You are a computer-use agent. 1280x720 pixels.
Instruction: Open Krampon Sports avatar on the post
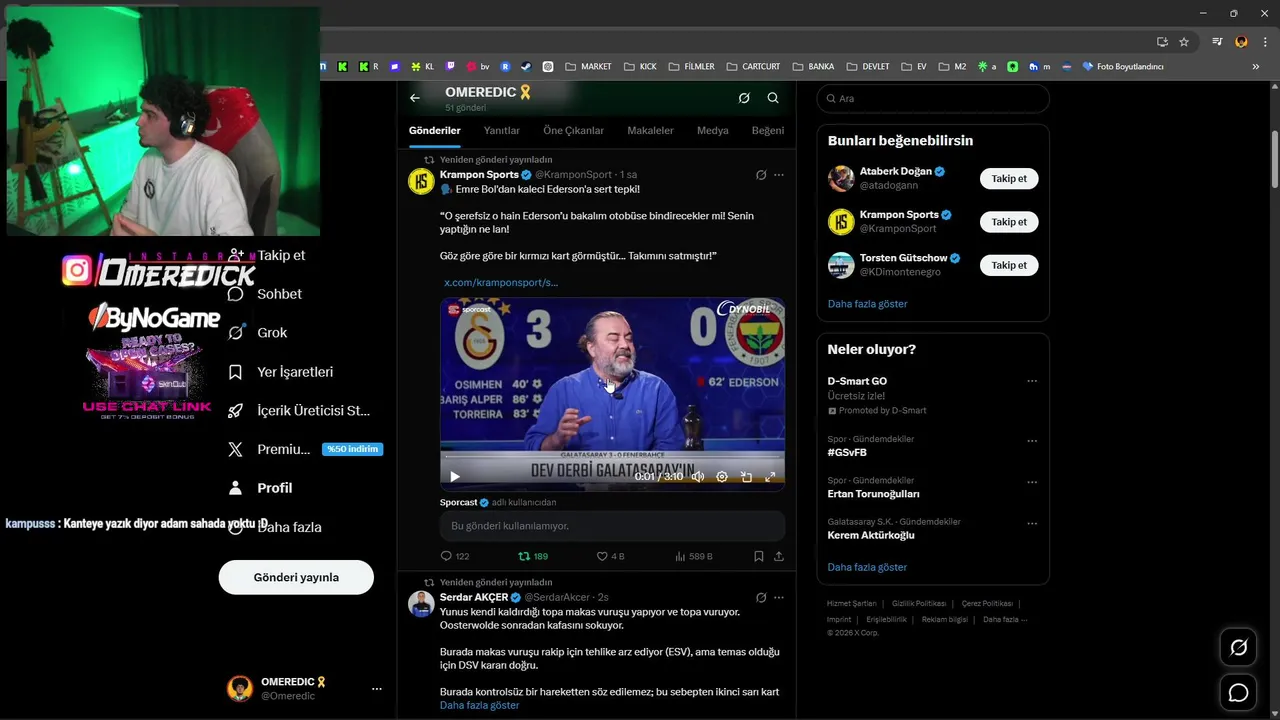[x=421, y=181]
